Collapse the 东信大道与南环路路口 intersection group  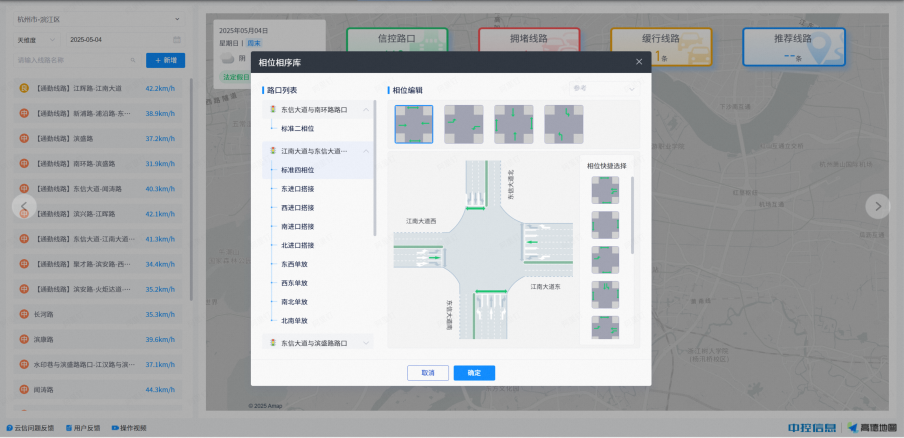point(366,109)
